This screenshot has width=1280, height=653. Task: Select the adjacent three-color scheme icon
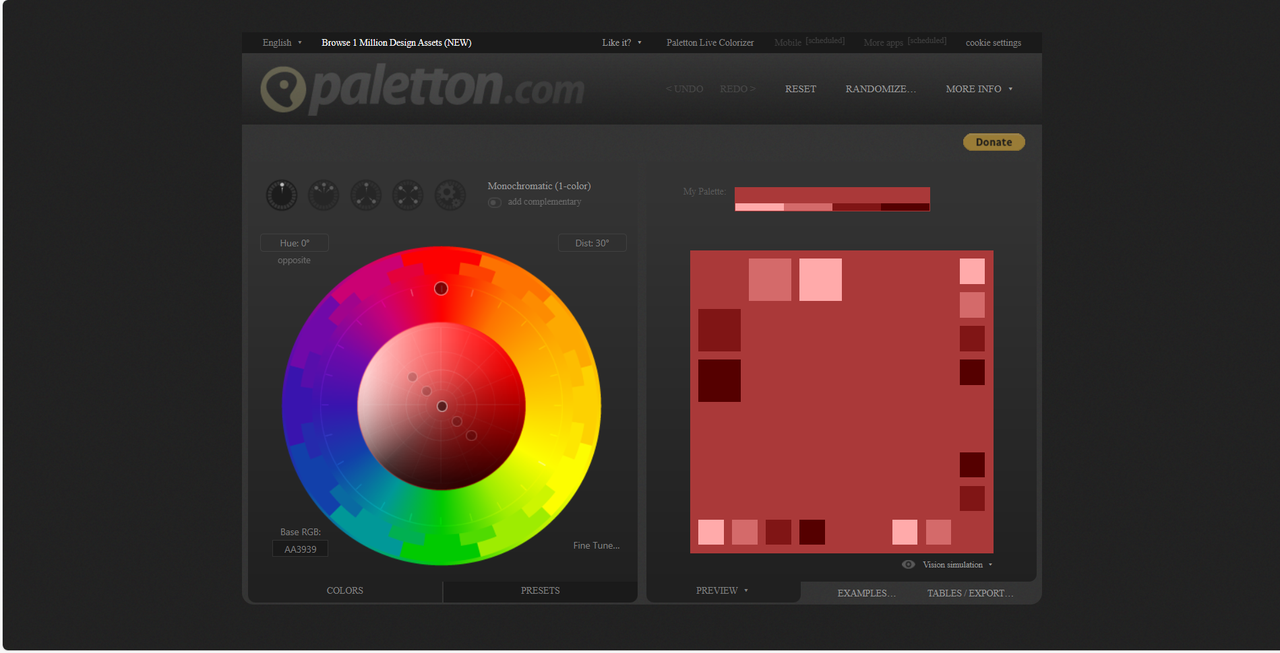[323, 194]
